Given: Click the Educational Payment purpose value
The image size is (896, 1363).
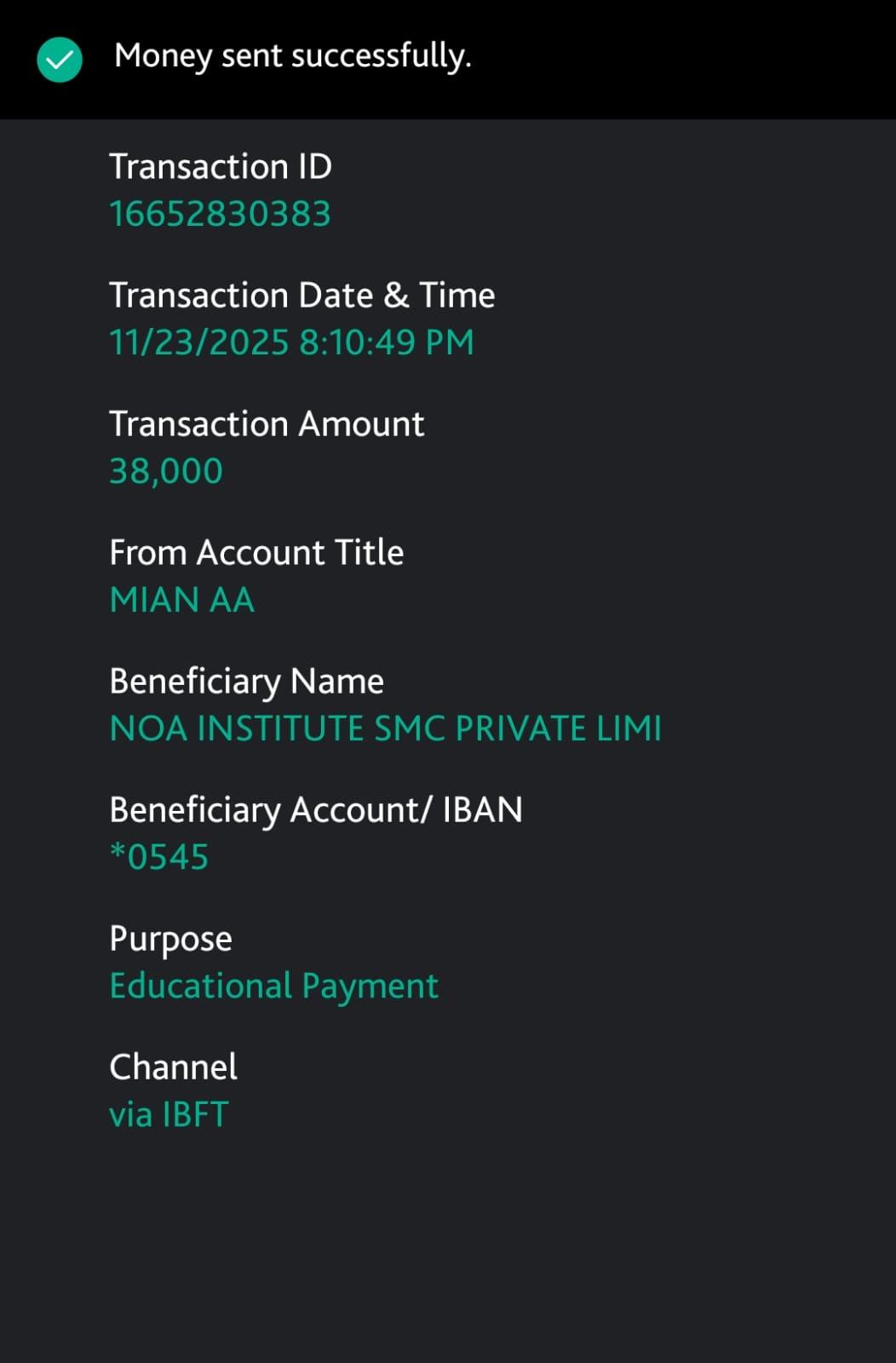Looking at the screenshot, I should [273, 986].
